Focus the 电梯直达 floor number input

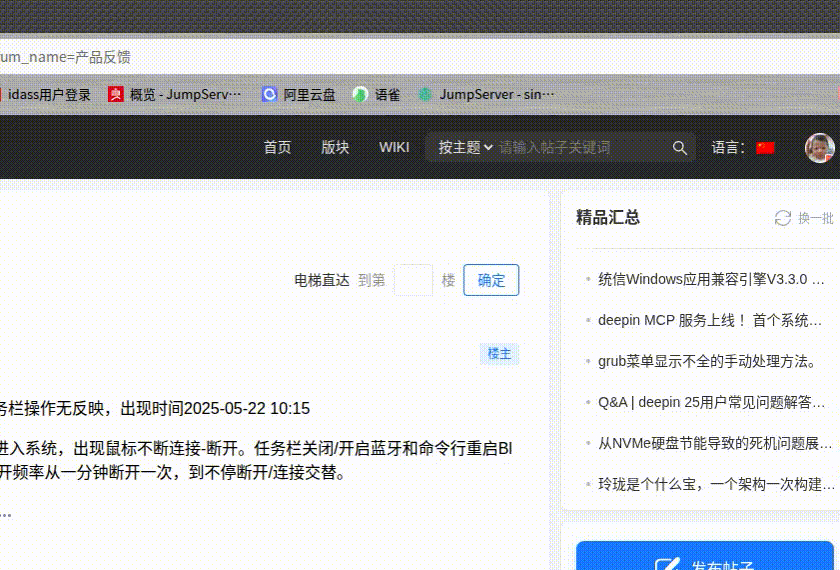pyautogui.click(x=413, y=280)
